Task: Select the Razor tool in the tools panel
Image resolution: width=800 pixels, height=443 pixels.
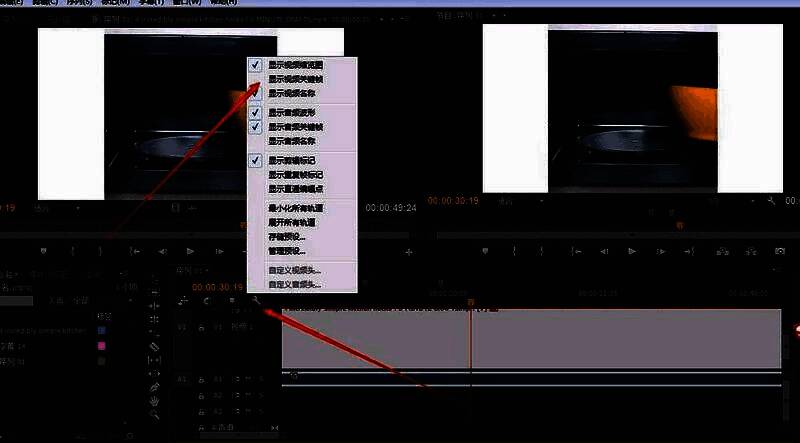Action: [x=154, y=346]
